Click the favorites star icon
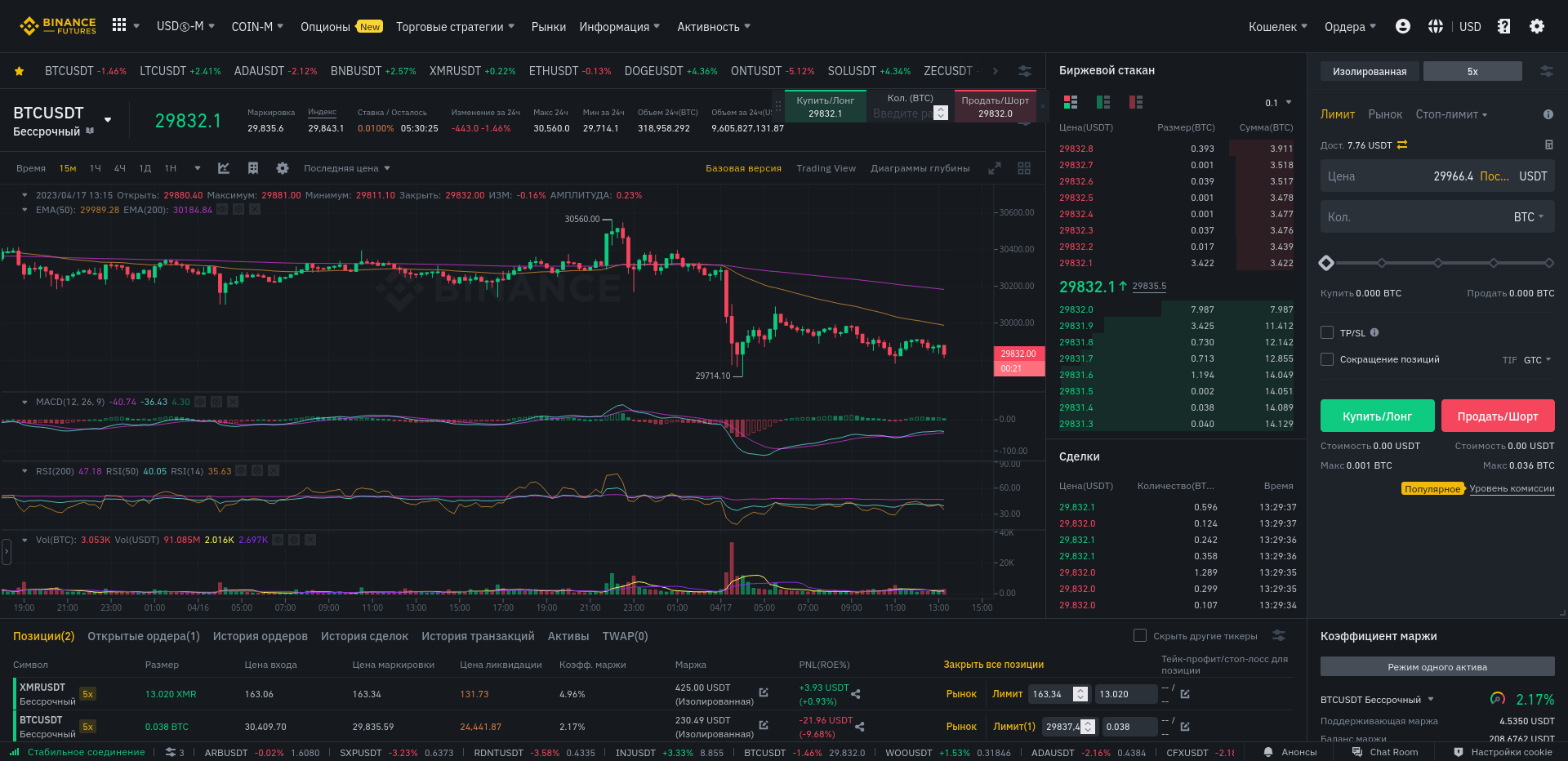1568x761 pixels. pos(19,71)
